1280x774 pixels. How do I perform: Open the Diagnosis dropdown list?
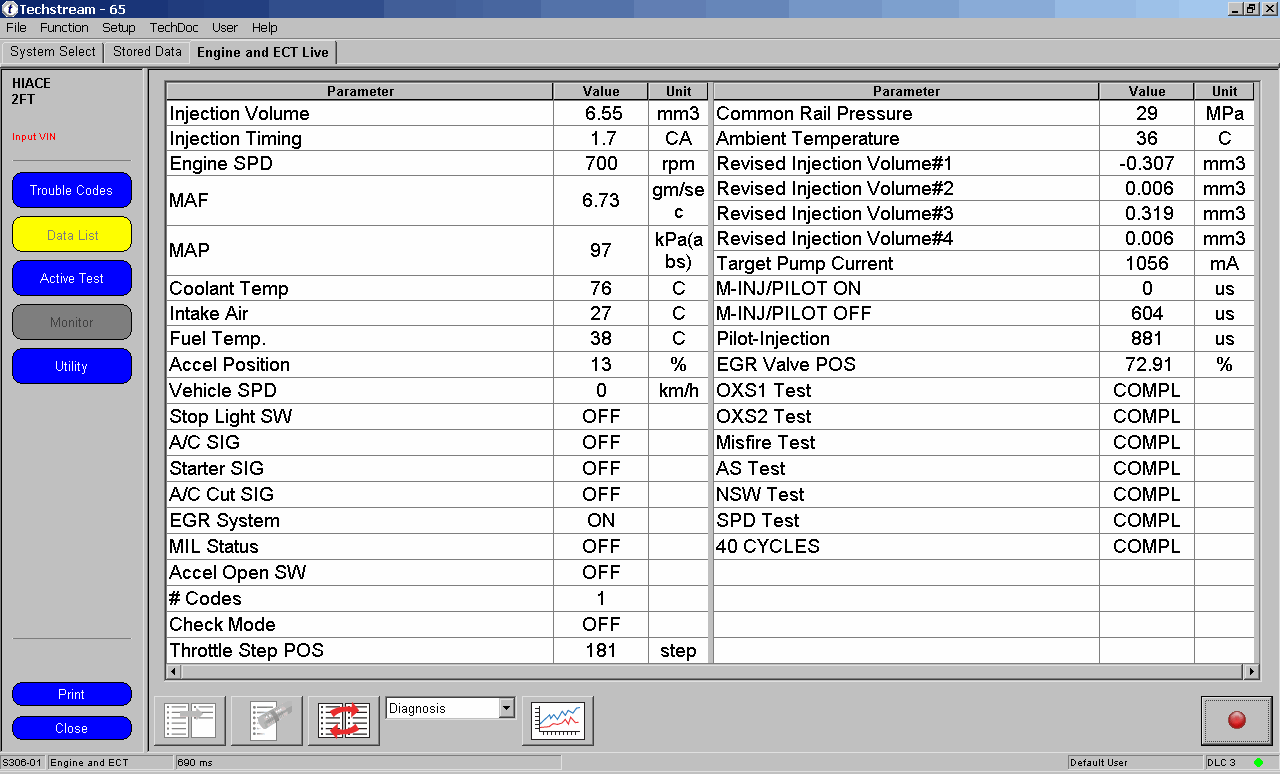[506, 708]
